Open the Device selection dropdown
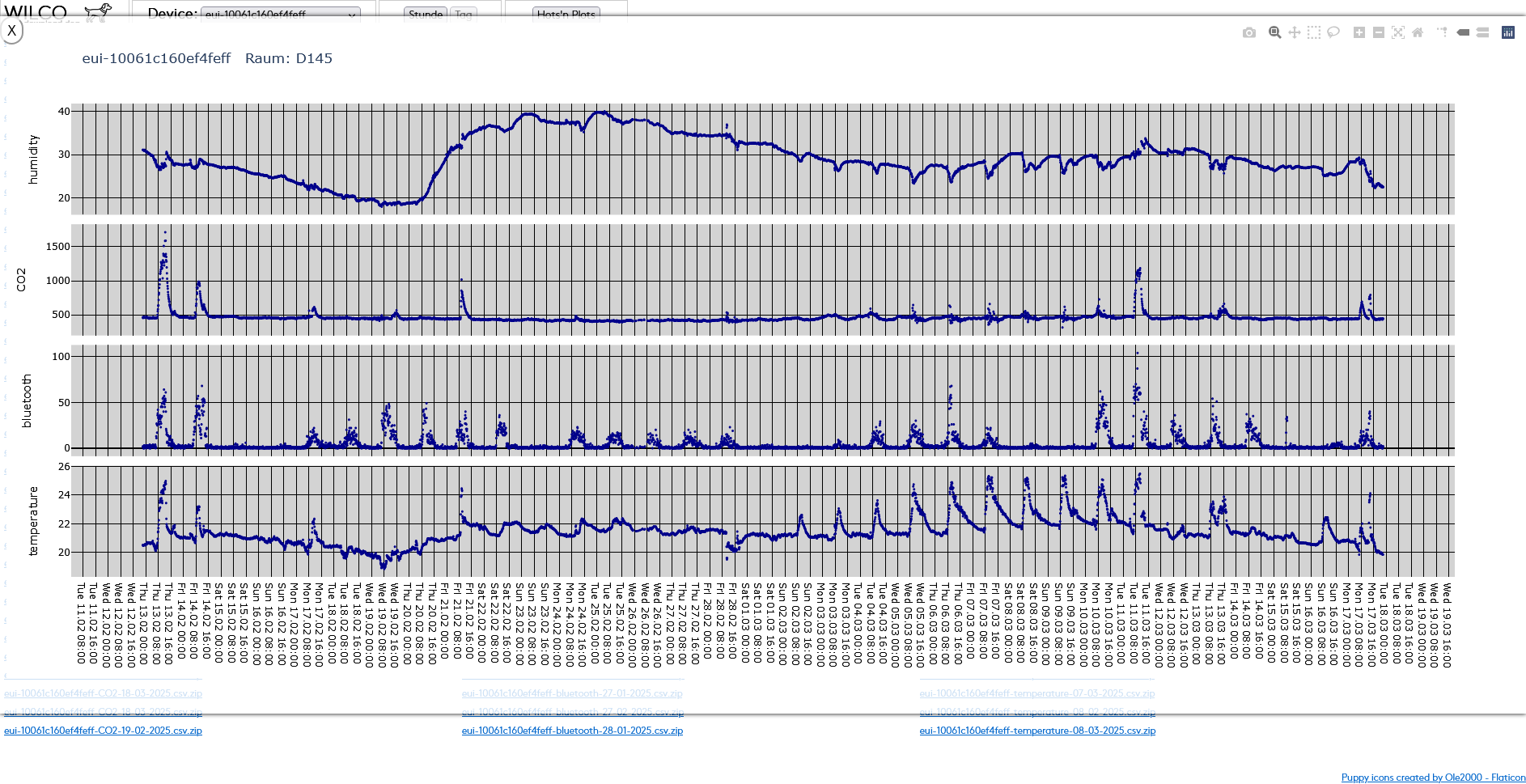Image resolution: width=1526 pixels, height=784 pixels. [x=280, y=14]
